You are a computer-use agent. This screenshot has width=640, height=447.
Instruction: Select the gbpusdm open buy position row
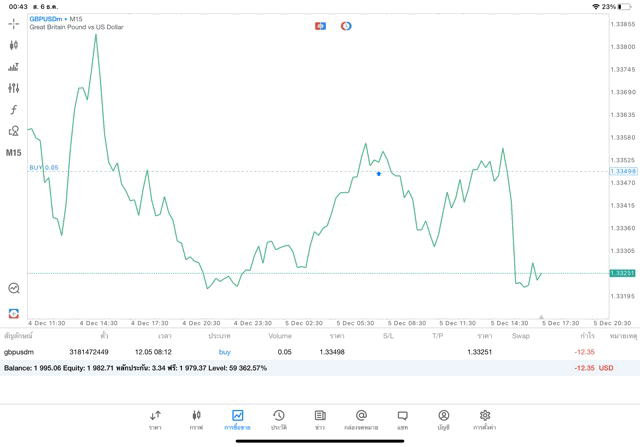[300, 352]
